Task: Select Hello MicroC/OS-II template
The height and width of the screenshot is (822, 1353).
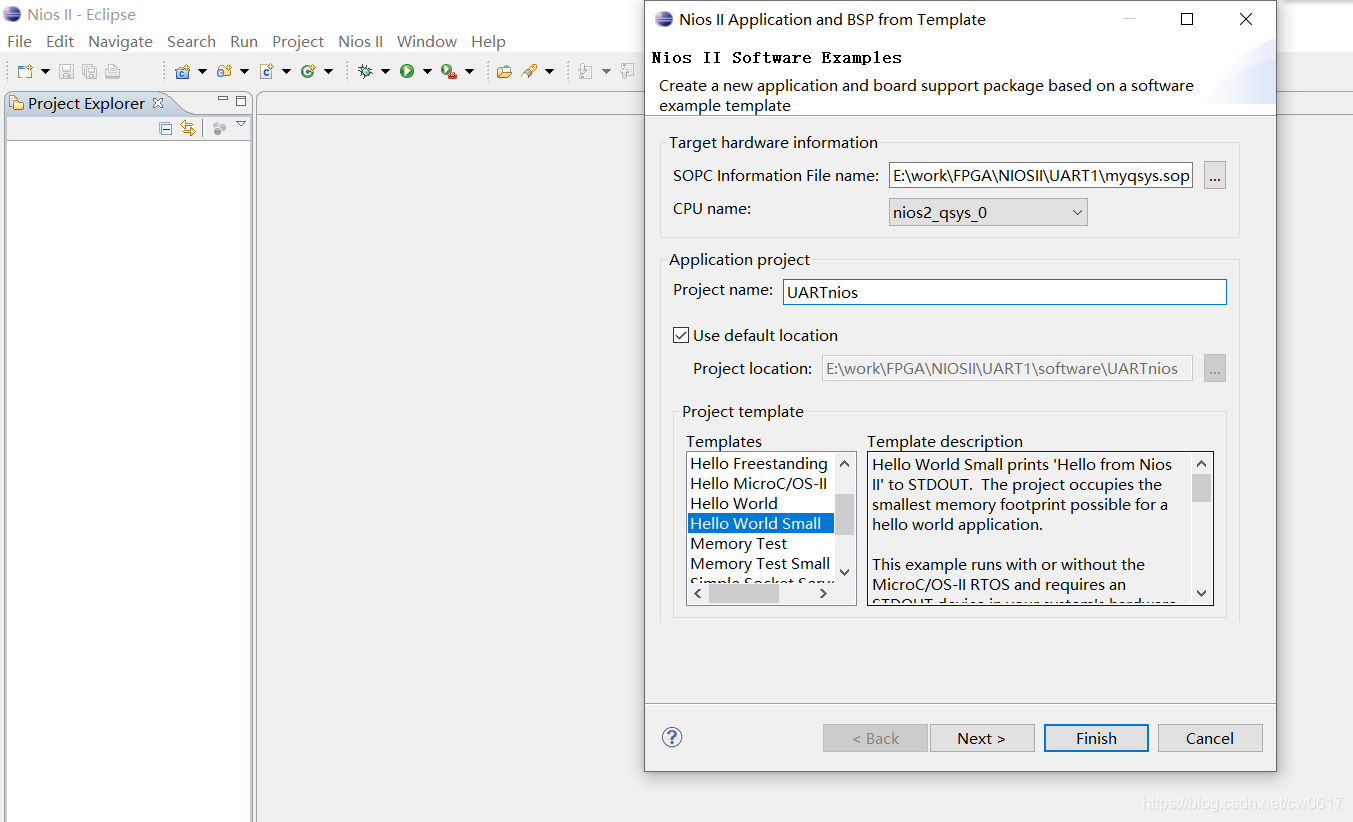Action: click(759, 483)
